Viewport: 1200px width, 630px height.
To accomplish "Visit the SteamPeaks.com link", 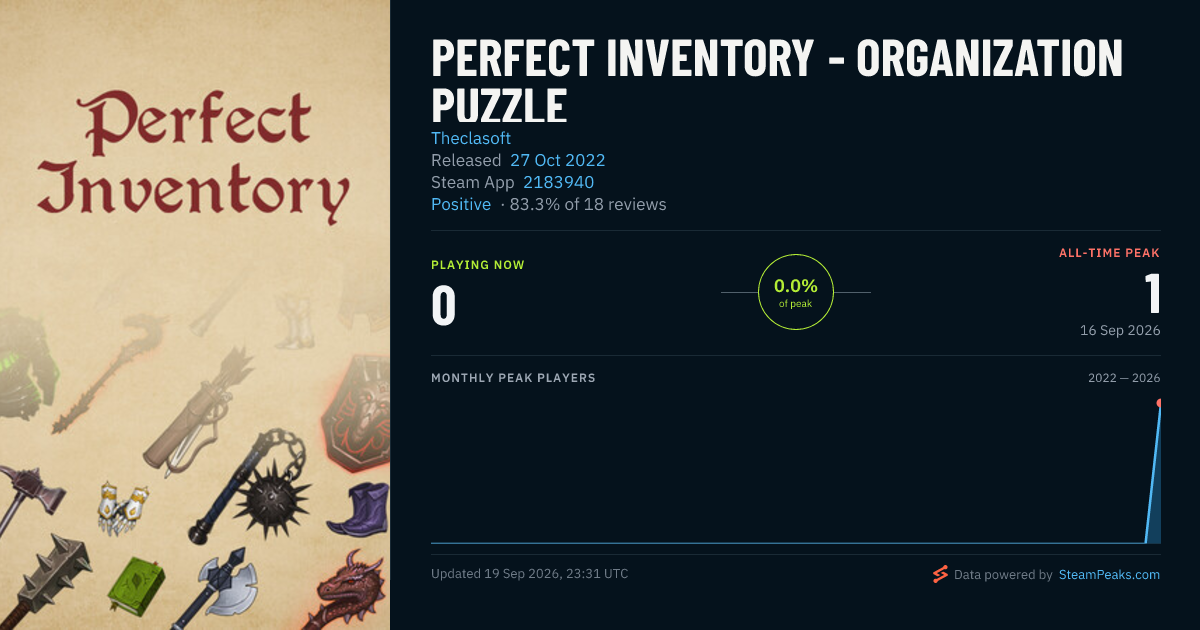I will coord(1110,575).
